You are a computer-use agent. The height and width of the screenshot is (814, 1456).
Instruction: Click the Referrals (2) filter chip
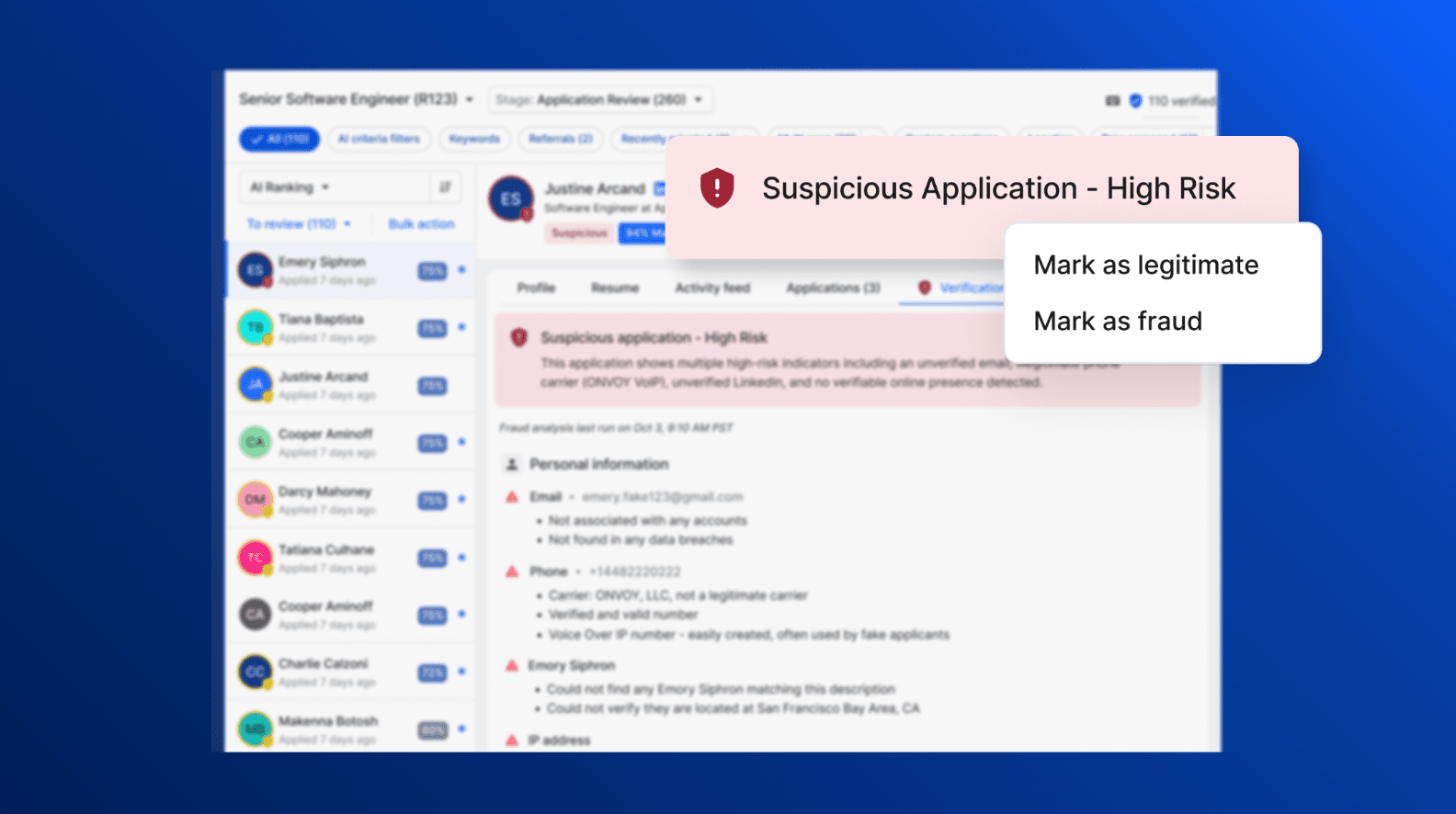coord(560,139)
